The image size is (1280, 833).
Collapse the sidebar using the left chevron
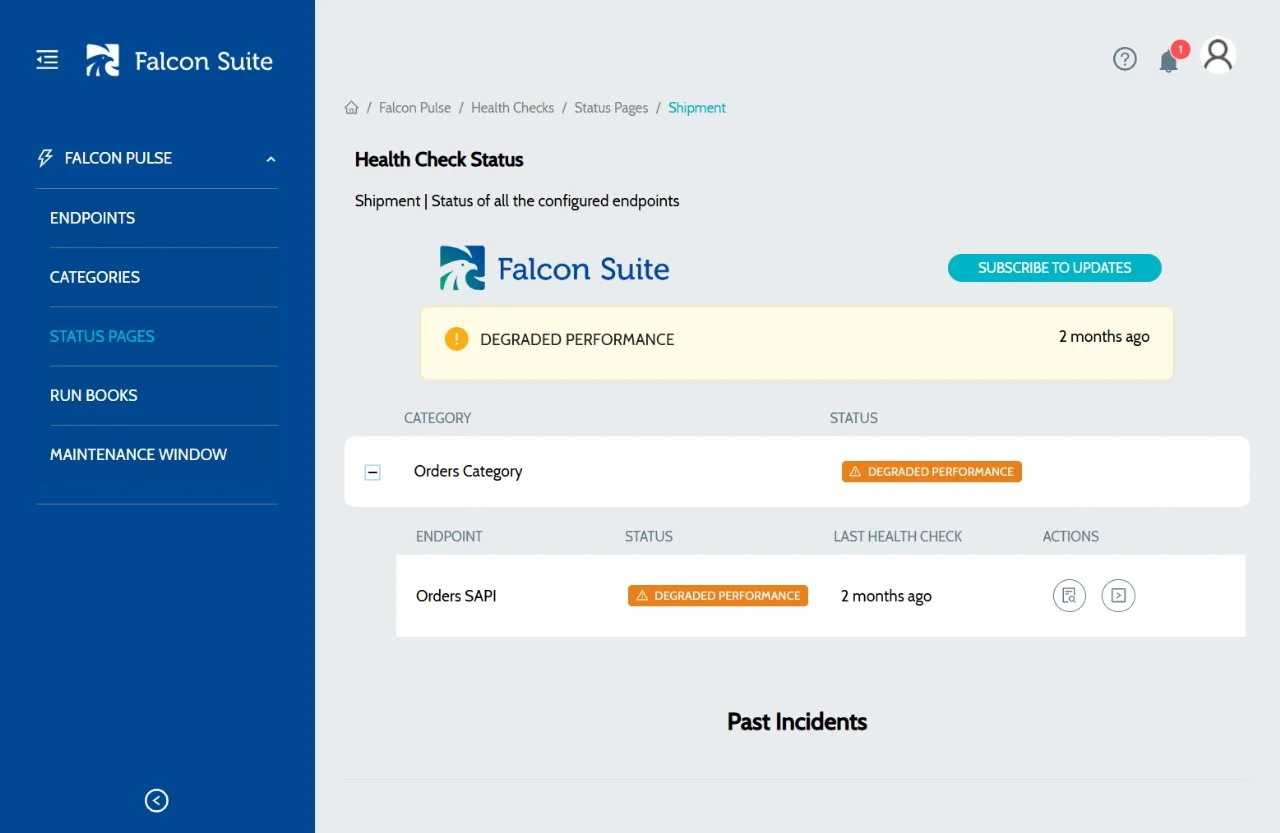156,800
